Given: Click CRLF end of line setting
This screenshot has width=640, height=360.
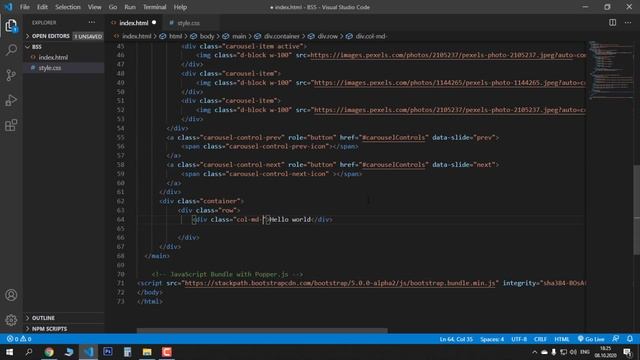Looking at the screenshot, I should (x=540, y=339).
